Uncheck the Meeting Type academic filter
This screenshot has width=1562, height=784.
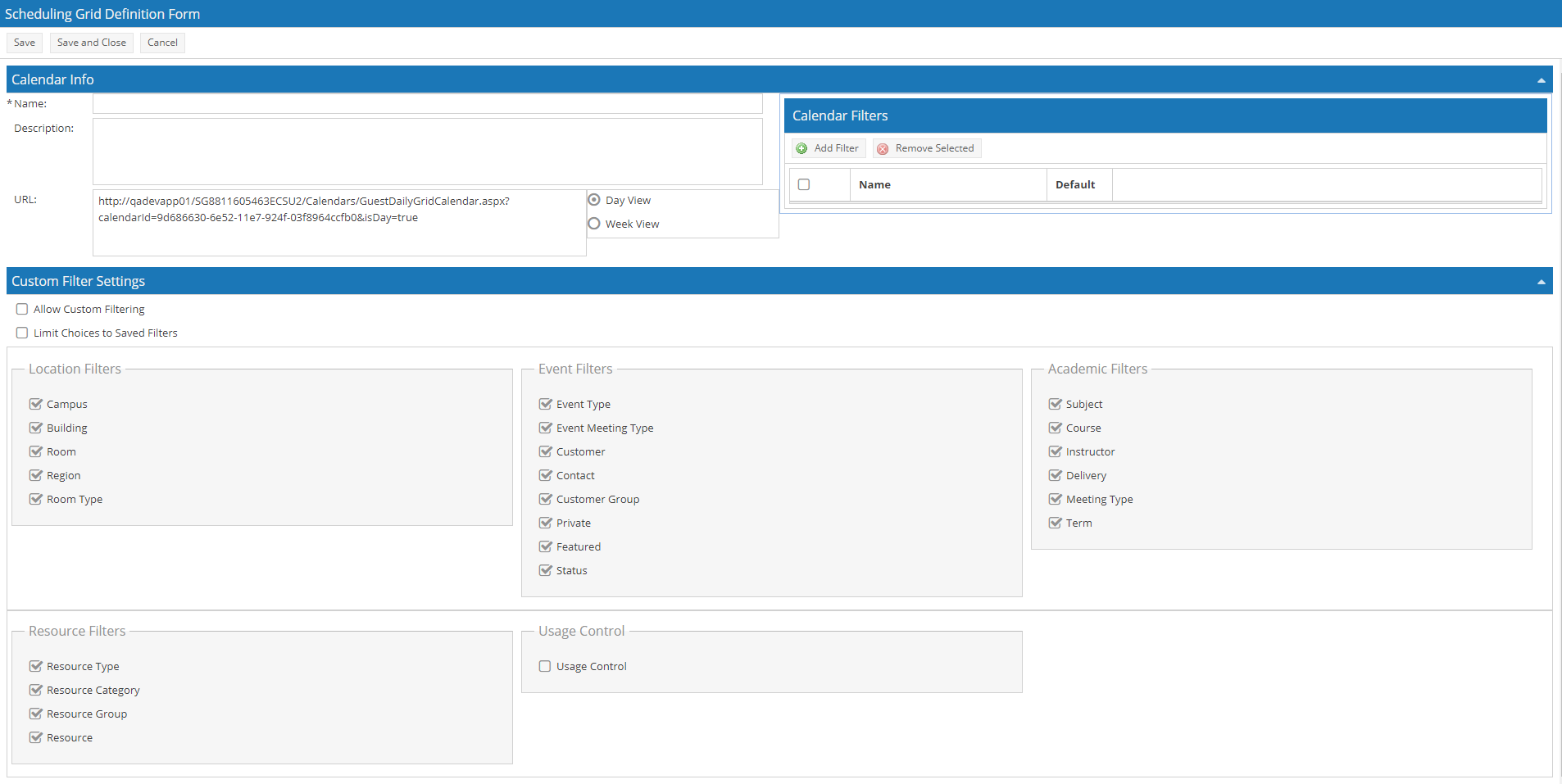pyautogui.click(x=1056, y=499)
